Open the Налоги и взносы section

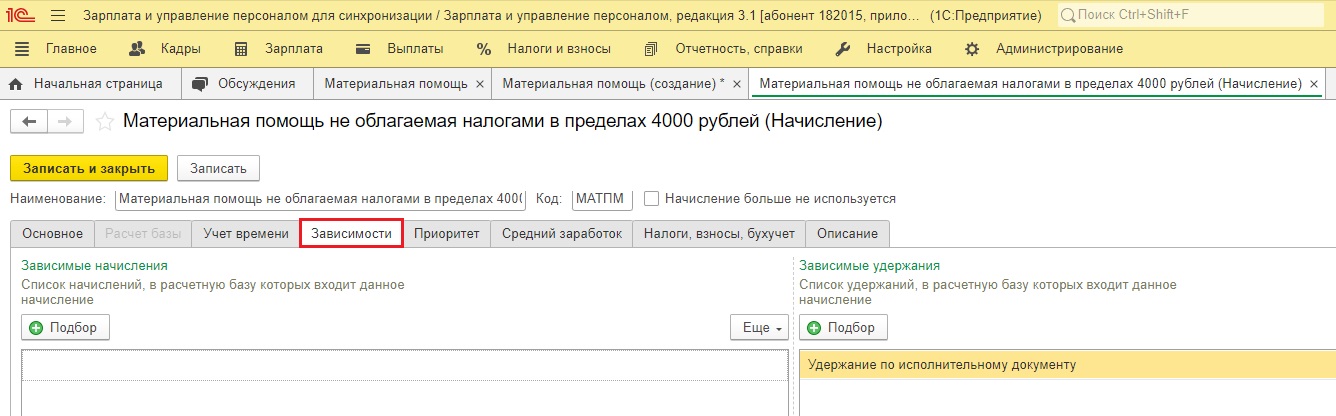pos(543,49)
